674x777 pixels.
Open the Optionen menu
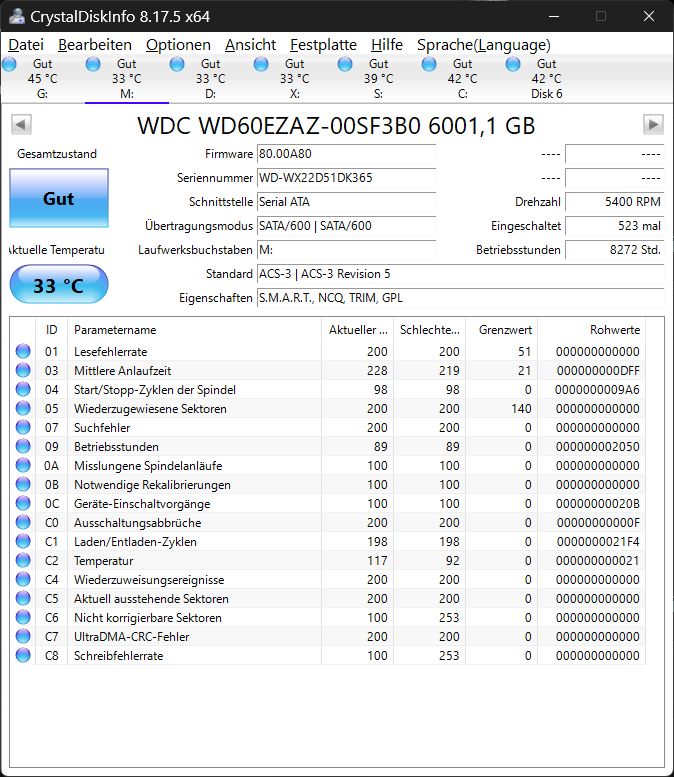coord(178,45)
